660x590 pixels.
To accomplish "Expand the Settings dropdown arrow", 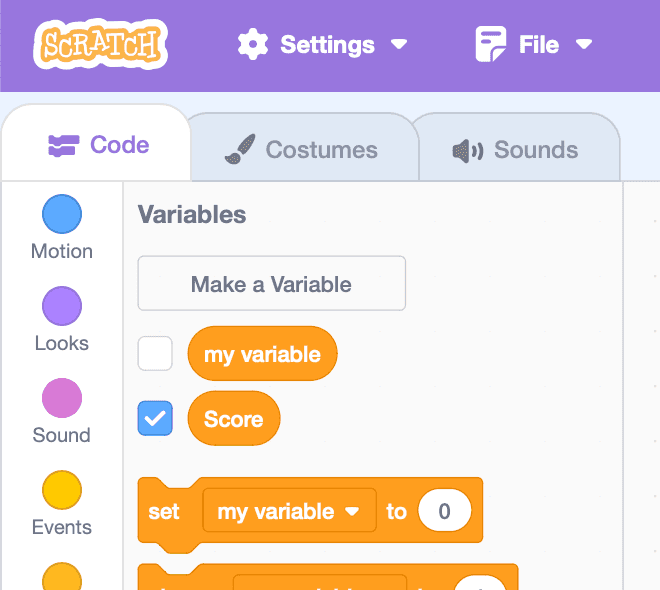I will [x=398, y=45].
